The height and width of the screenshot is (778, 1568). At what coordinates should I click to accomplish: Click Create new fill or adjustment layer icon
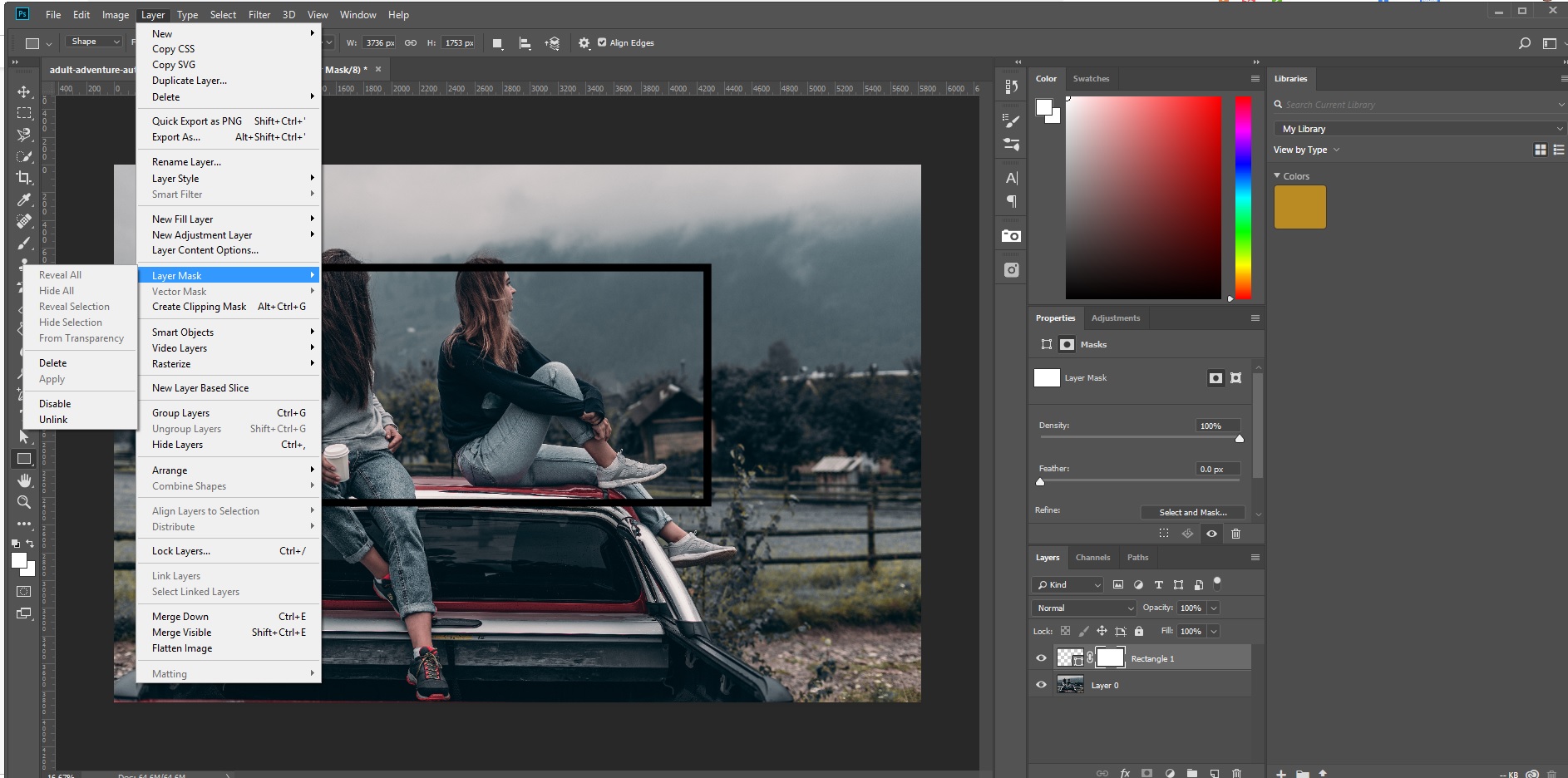click(1170, 773)
